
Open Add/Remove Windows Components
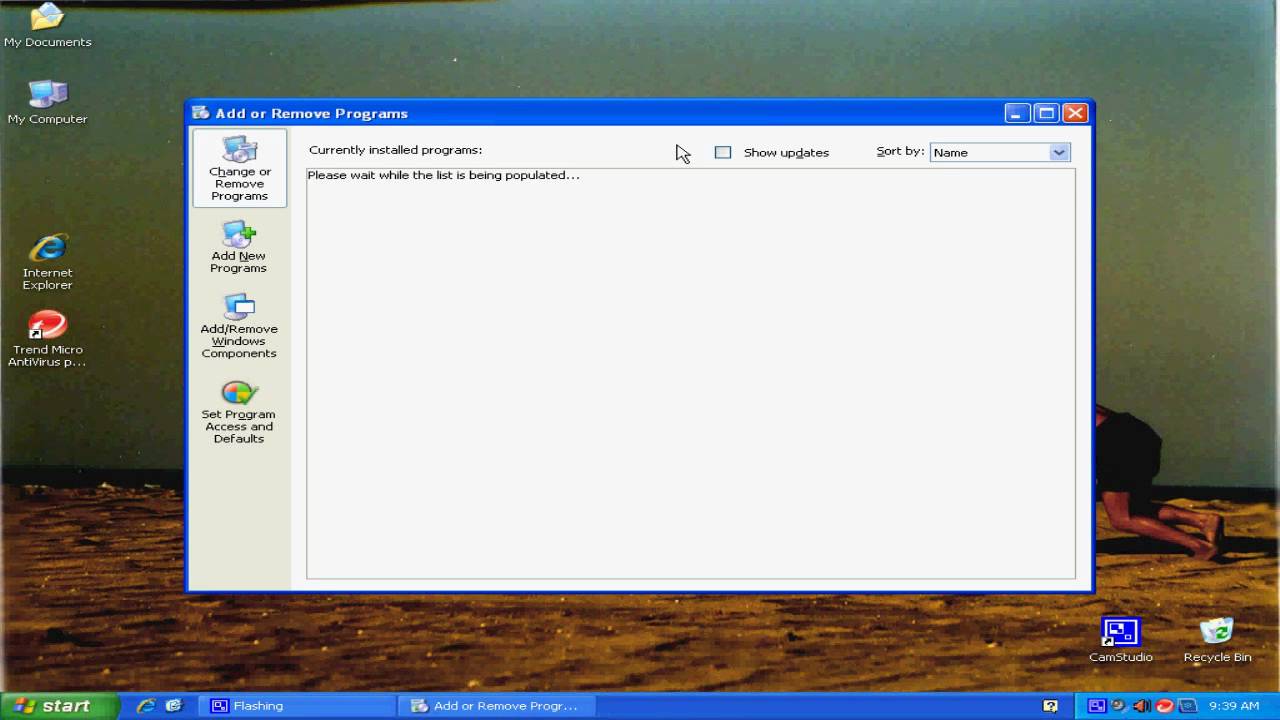[238, 326]
